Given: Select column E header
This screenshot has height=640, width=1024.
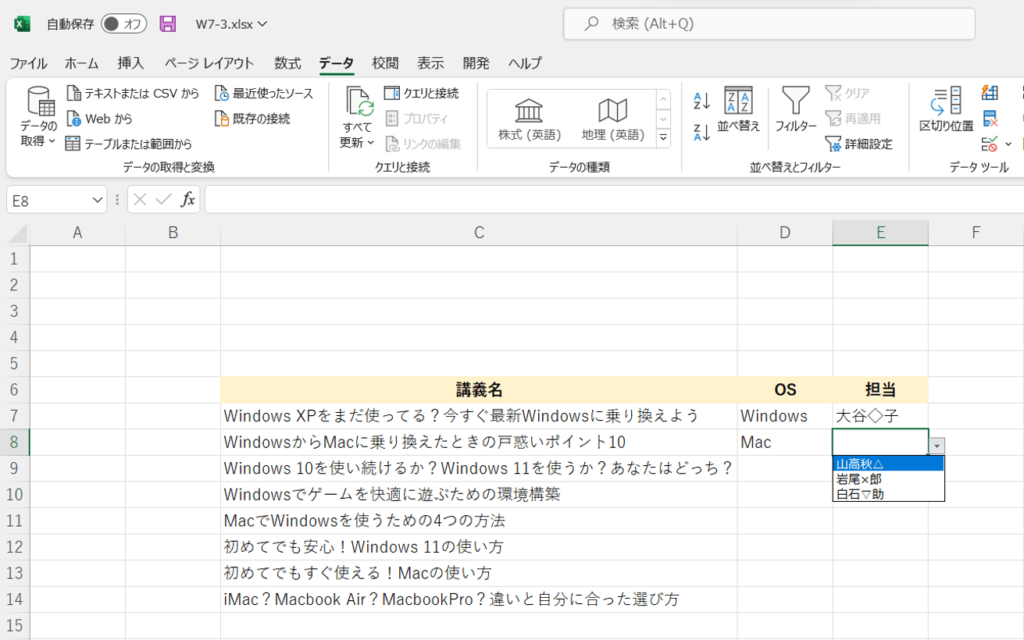Looking at the screenshot, I should point(880,232).
